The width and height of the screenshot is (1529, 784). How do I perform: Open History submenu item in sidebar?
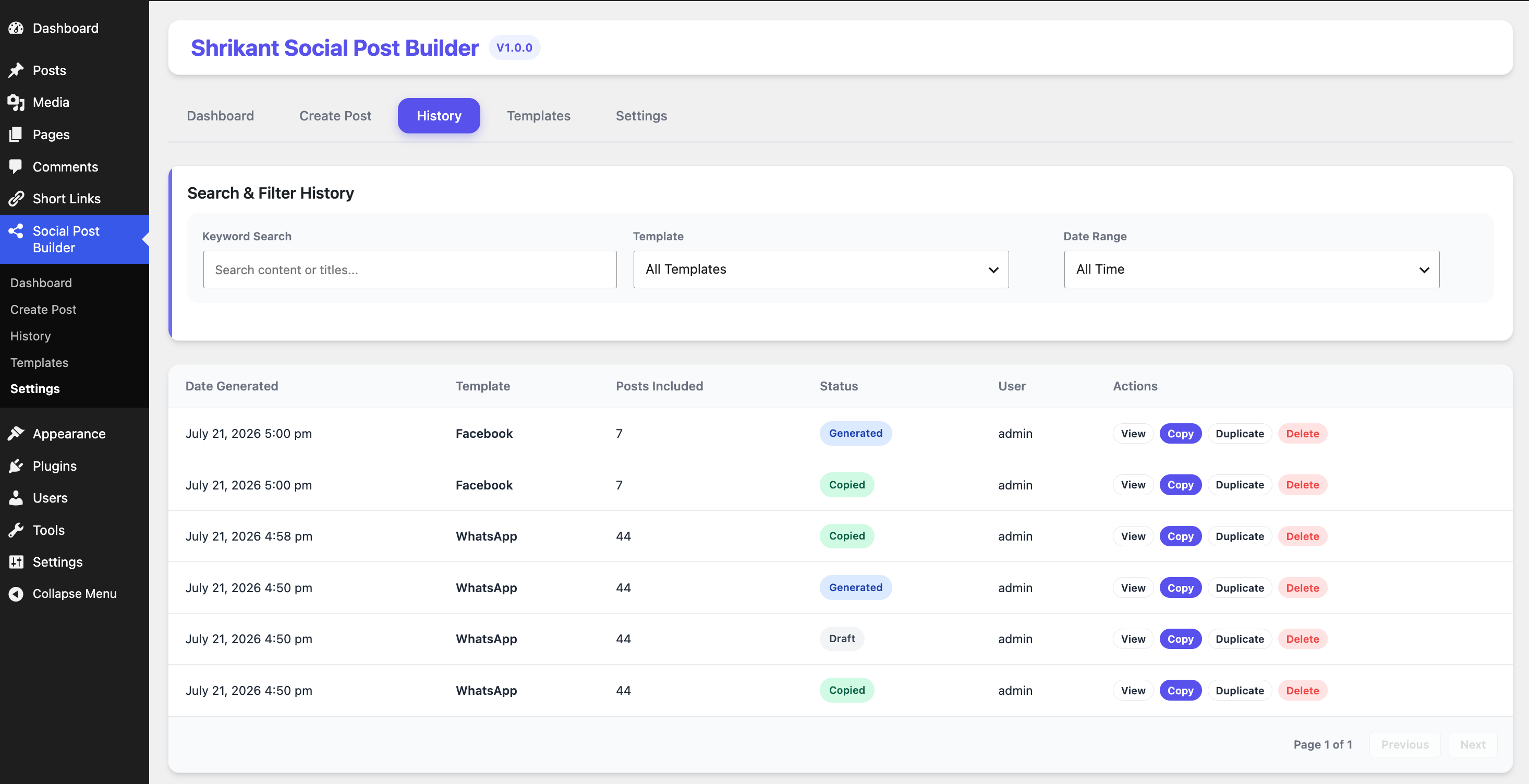coord(30,336)
